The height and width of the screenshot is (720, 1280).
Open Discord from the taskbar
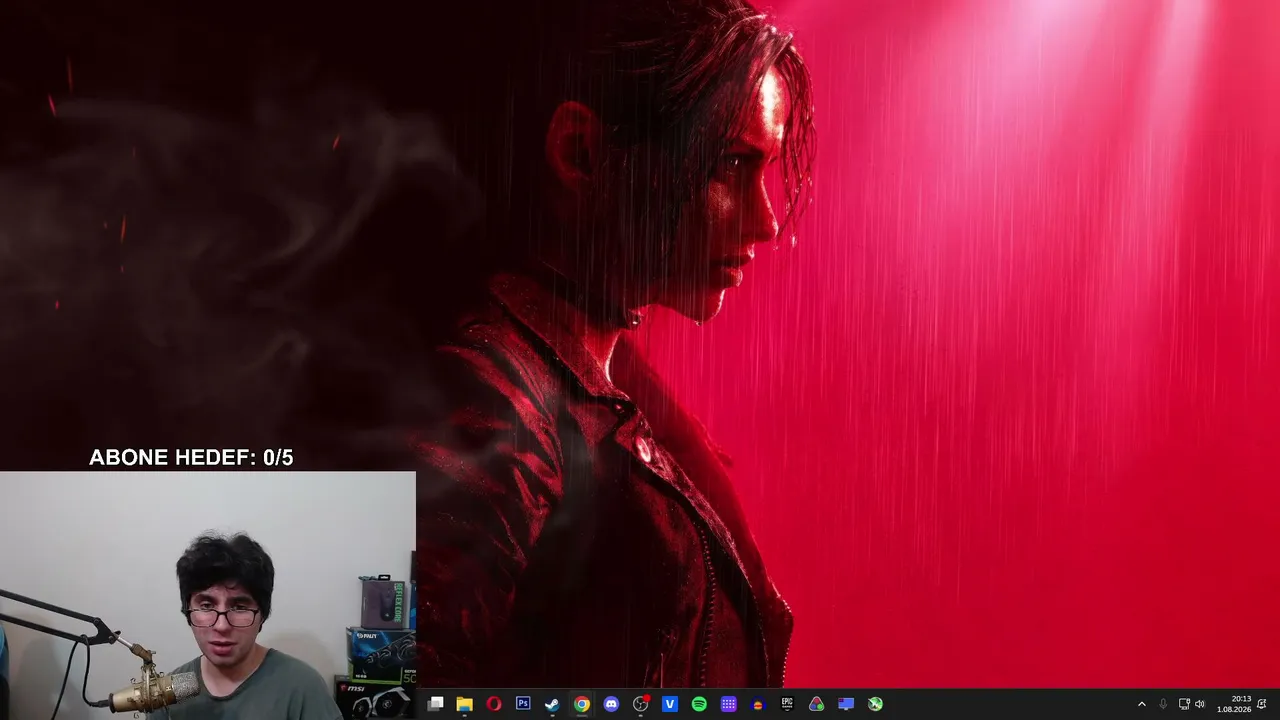[611, 704]
